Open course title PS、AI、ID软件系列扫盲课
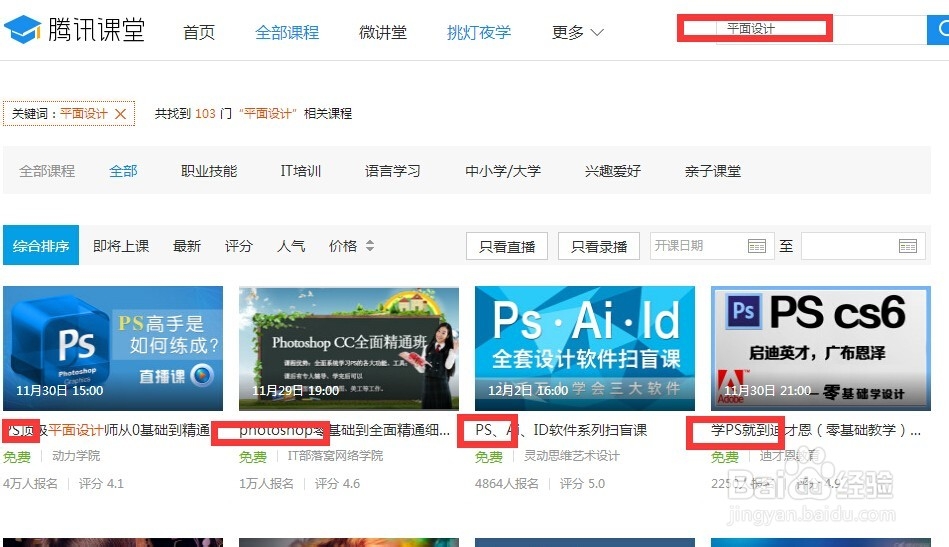Screen dimensions: 949x547 pos(561,430)
